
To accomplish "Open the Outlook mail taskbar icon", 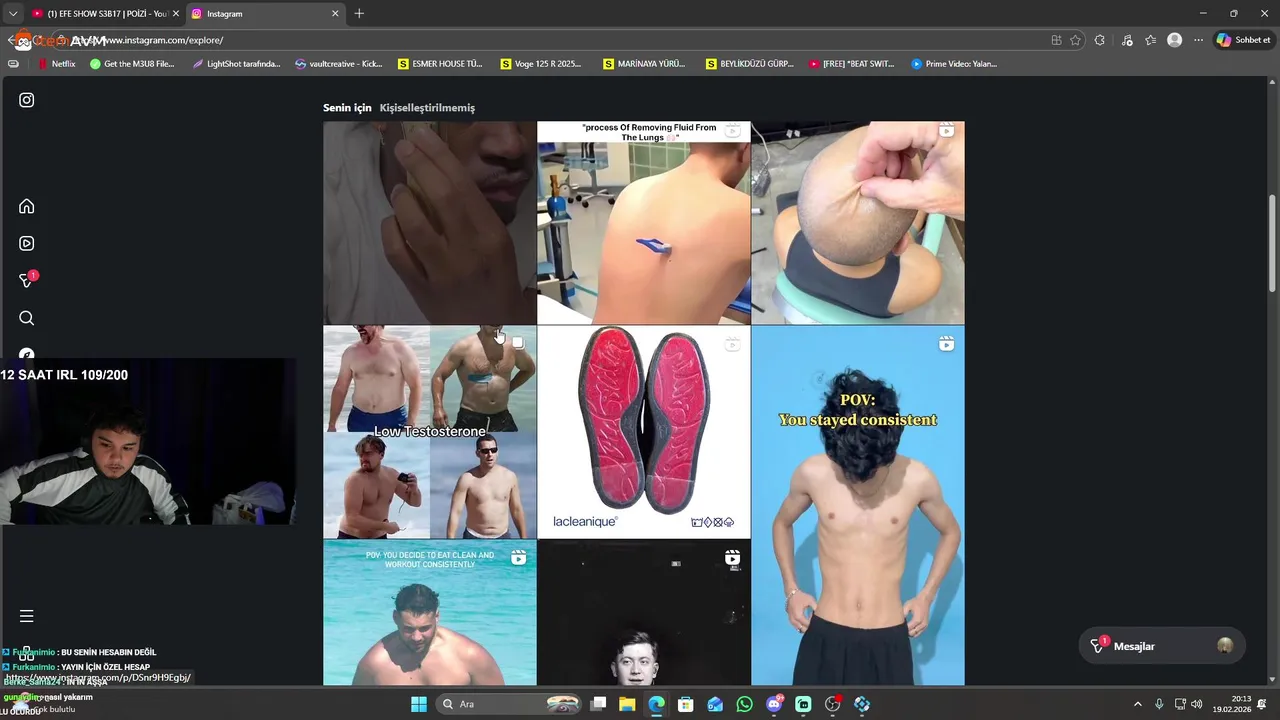I will point(715,704).
